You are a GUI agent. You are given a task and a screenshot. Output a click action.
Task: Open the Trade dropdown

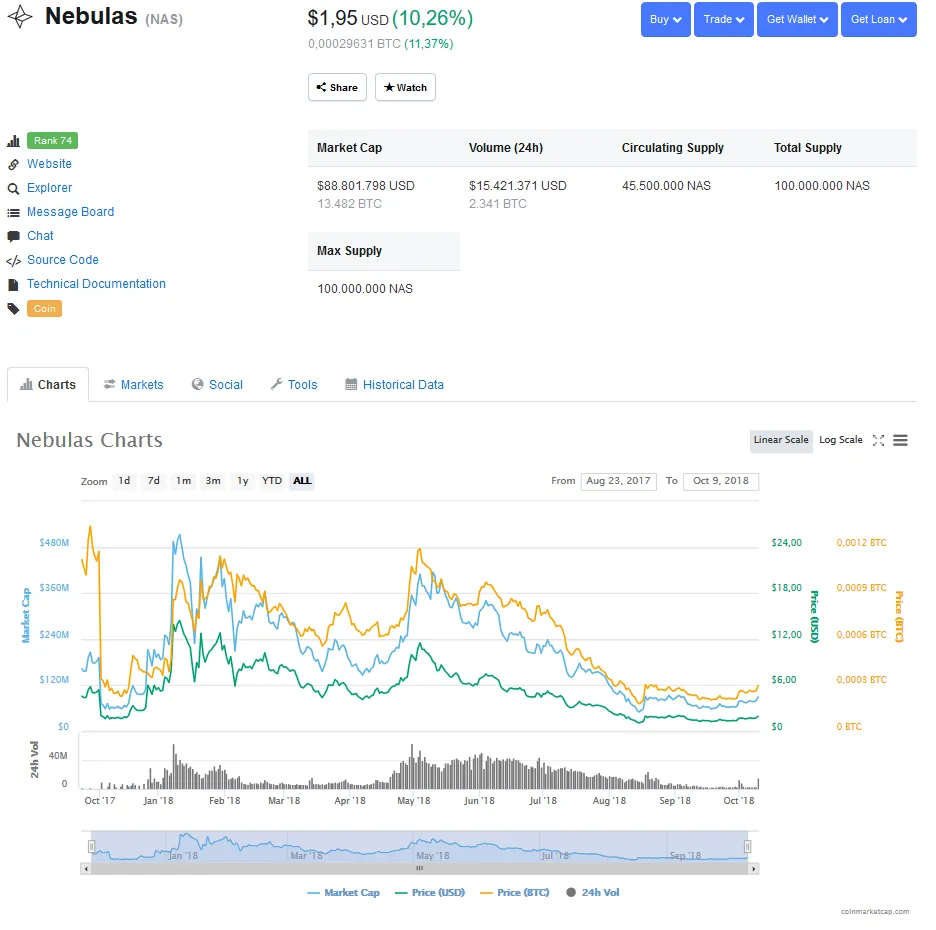(723, 19)
